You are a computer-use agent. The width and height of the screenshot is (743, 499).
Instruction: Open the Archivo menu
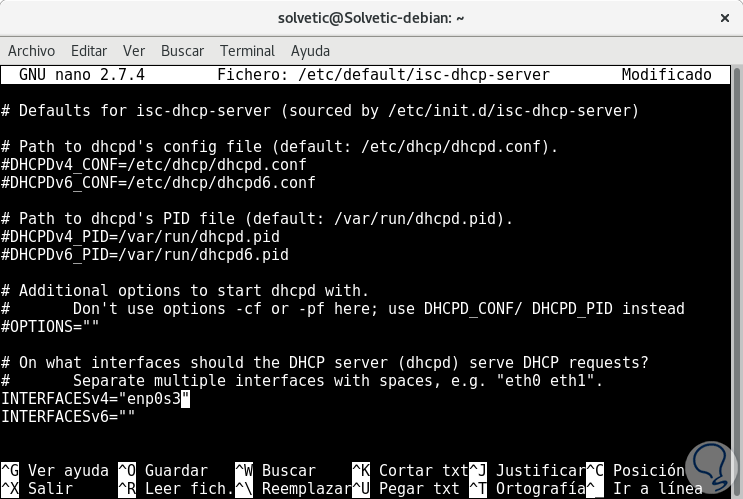(31, 51)
